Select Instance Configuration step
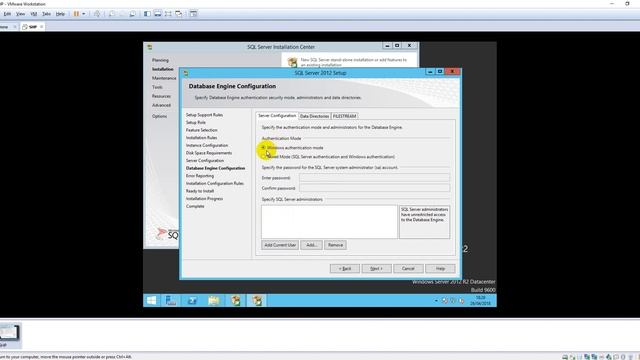The height and width of the screenshot is (360, 640). pyautogui.click(x=207, y=145)
